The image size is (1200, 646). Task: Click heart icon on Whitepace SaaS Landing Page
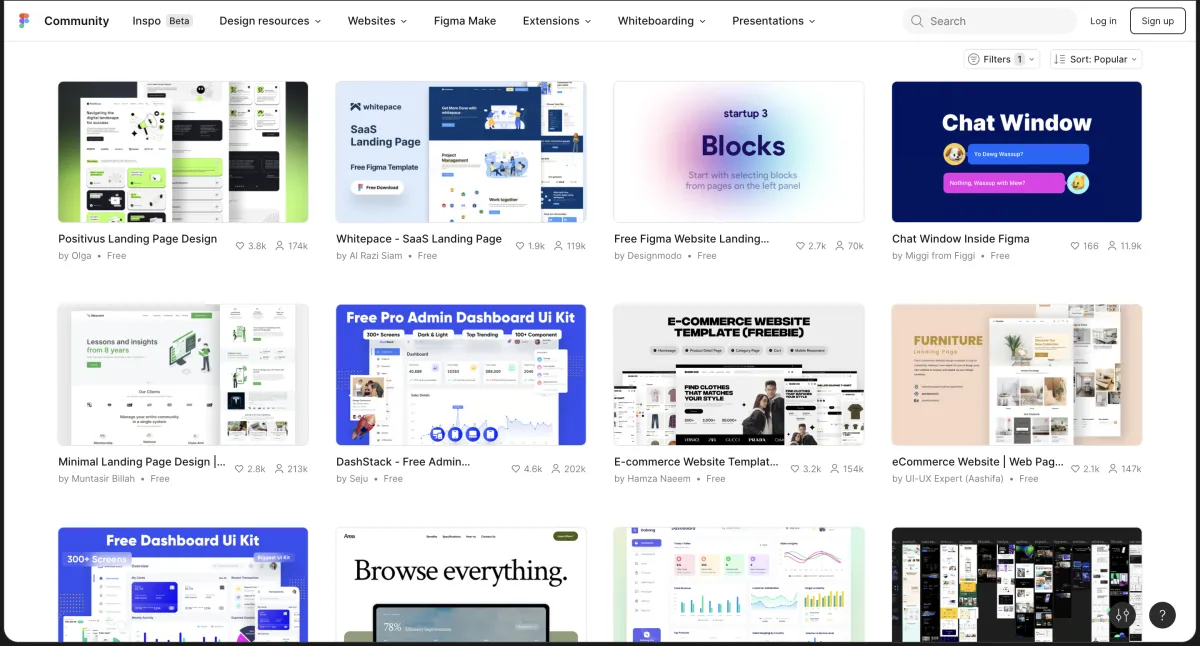(x=519, y=245)
